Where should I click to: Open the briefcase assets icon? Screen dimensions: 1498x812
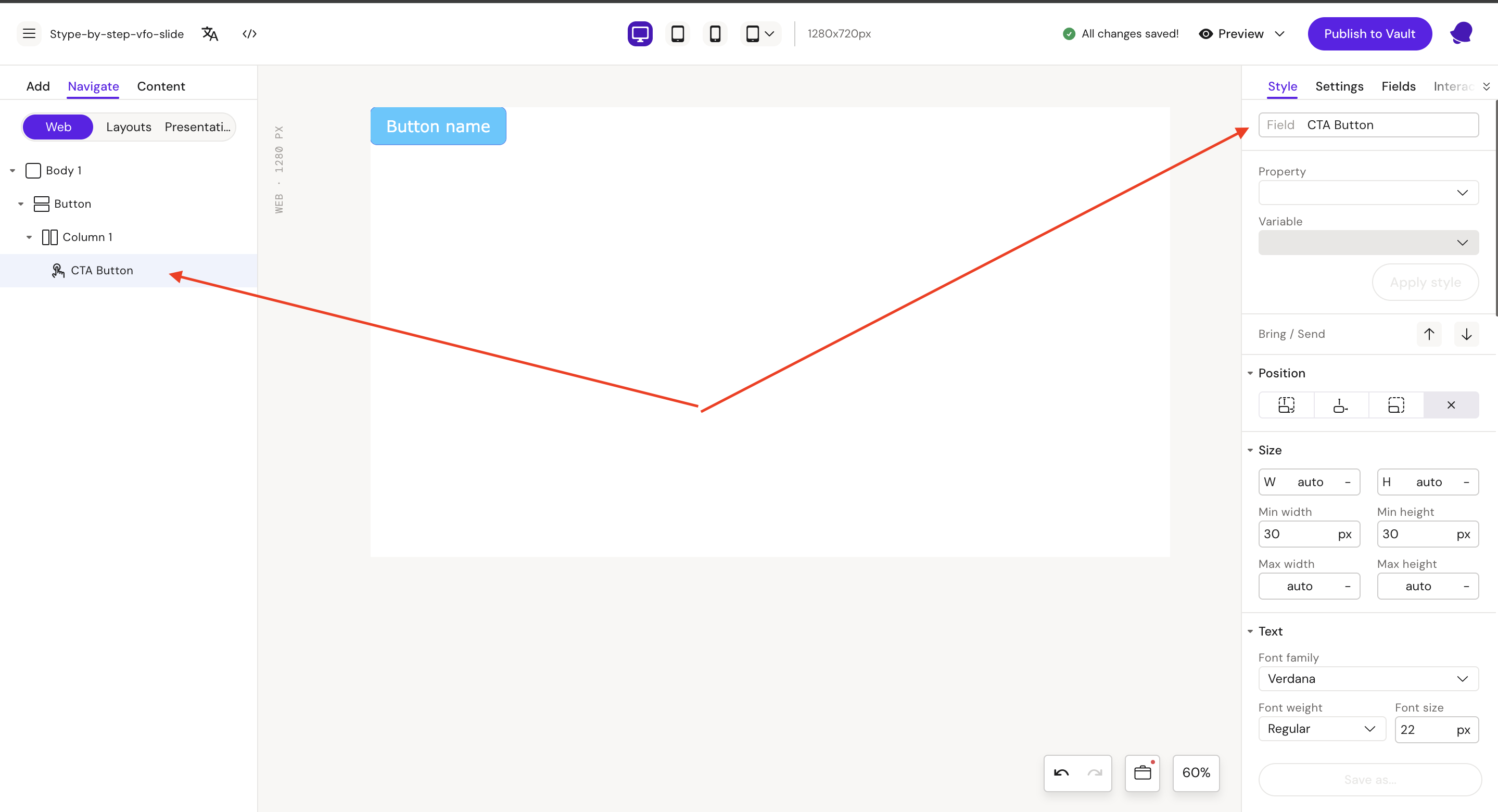(1142, 773)
